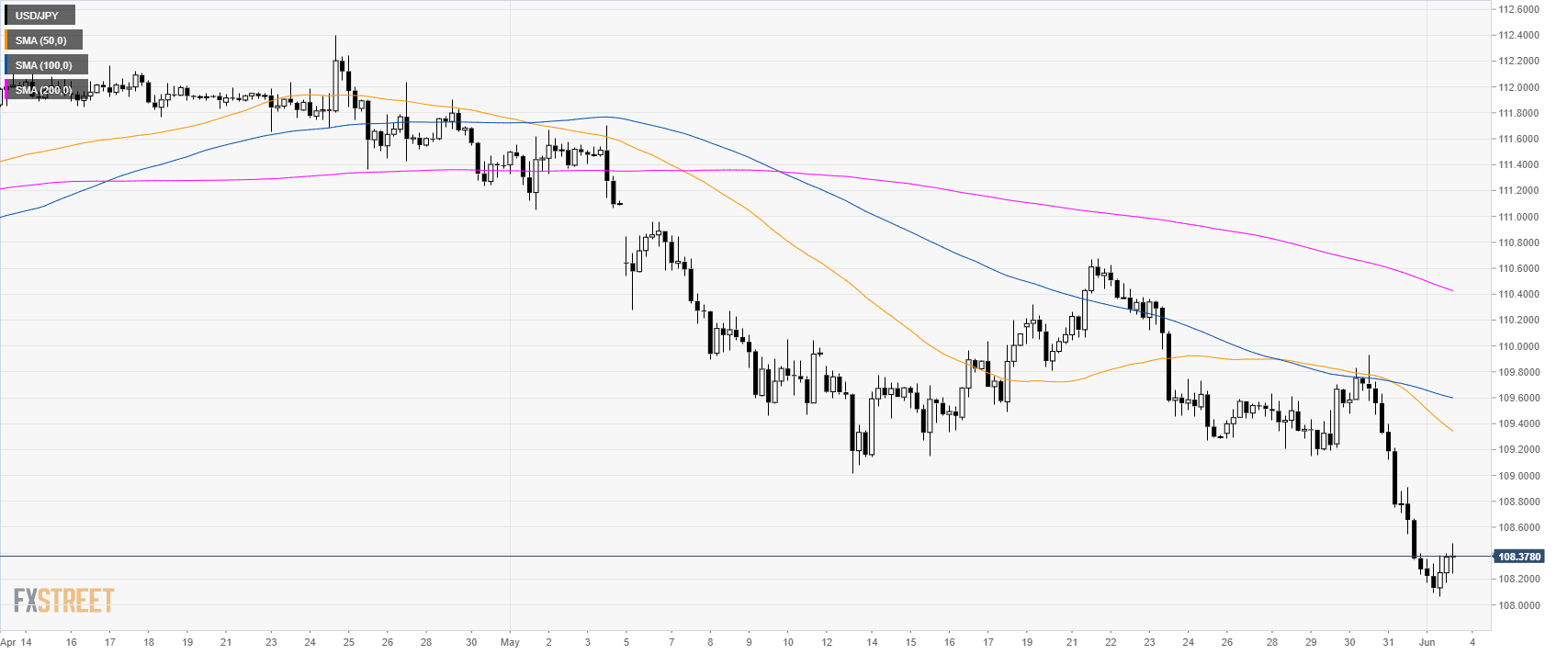Click the orange SMA 50 color bar

point(6,40)
